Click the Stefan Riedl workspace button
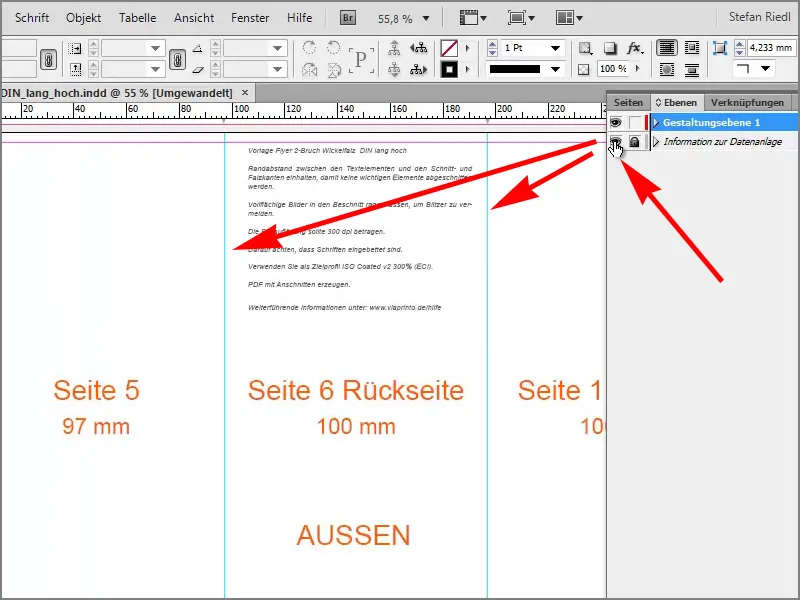Viewport: 800px width, 600px height. [x=759, y=17]
